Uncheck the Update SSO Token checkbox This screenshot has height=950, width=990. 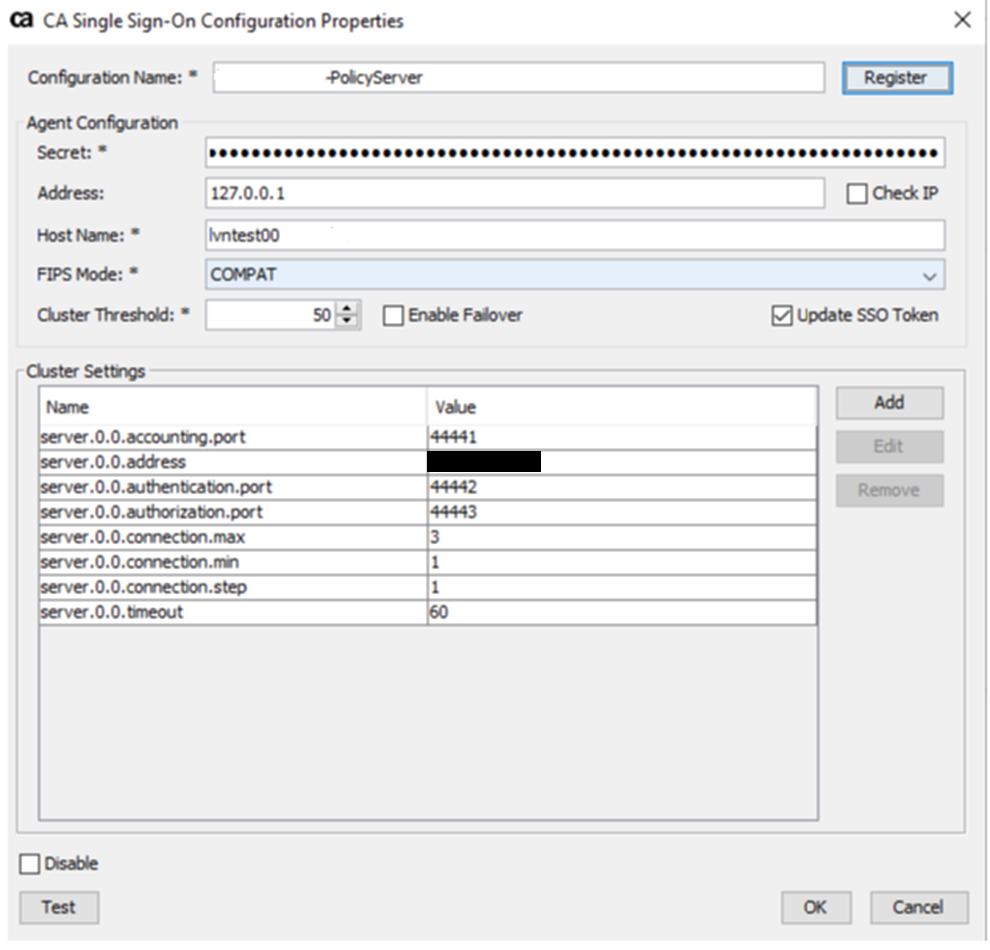point(782,316)
